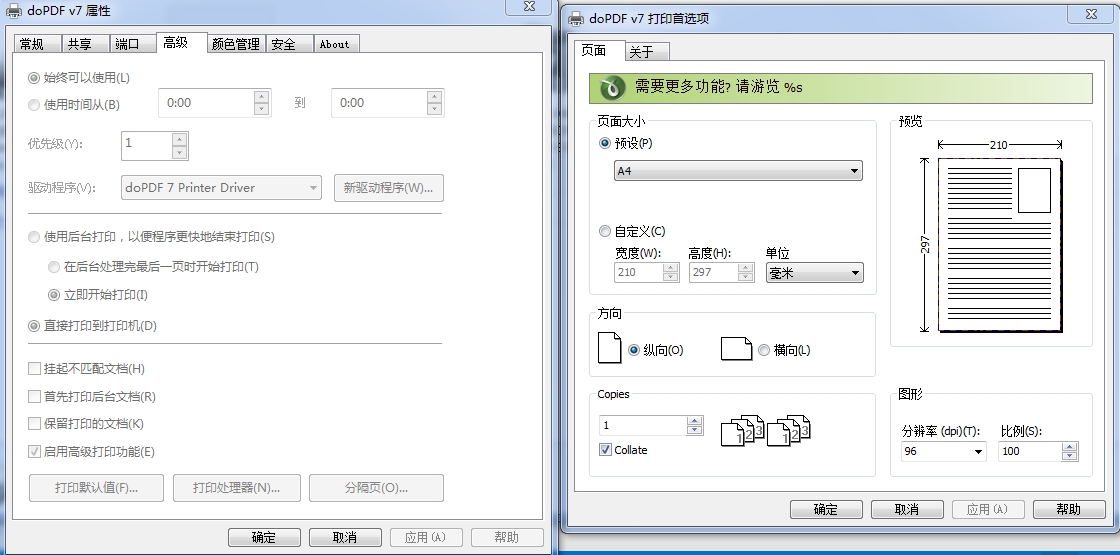Toggle the Collate checkbox
The image size is (1120, 555).
[x=606, y=450]
